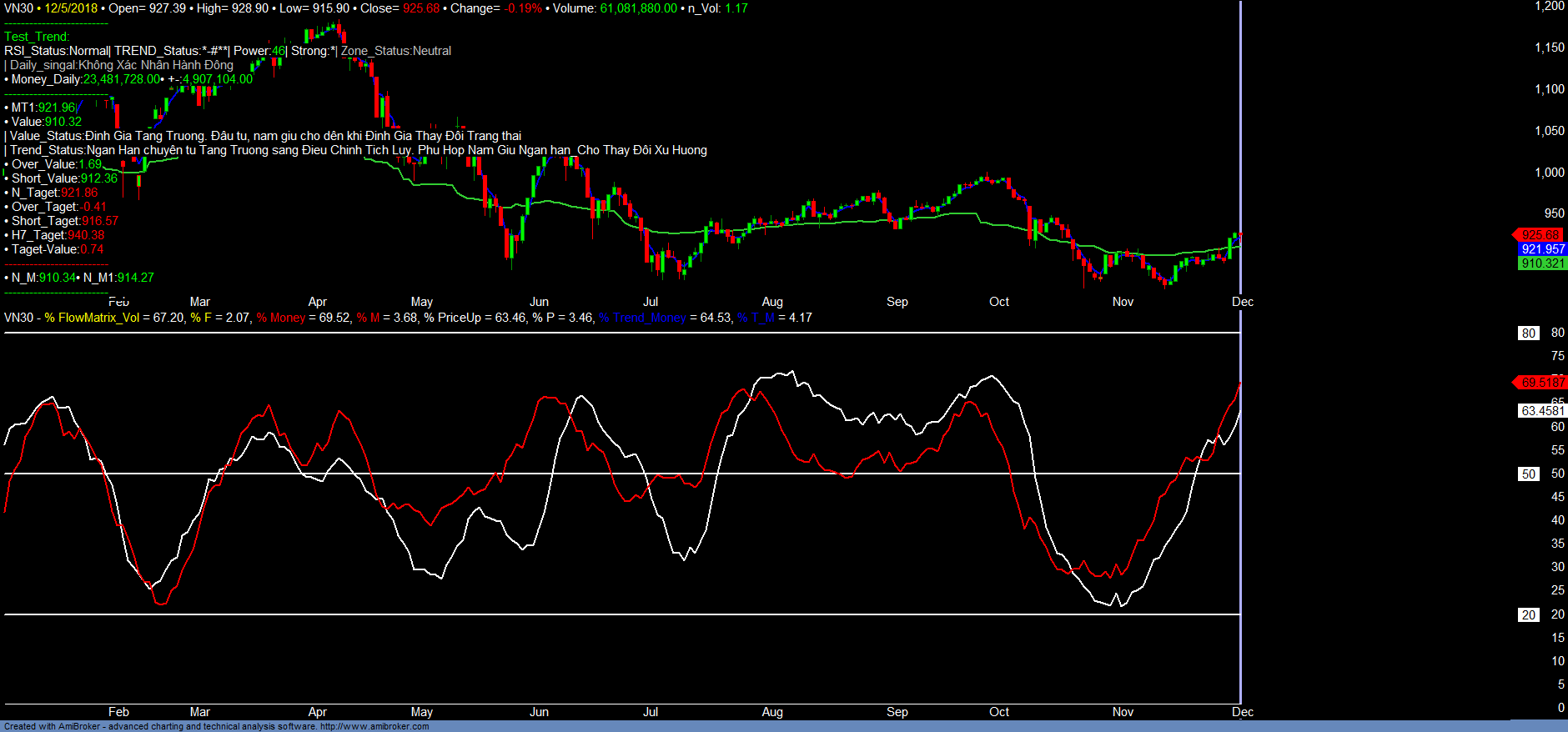Click the Aug label on price chart axis
This screenshot has width=1568, height=732.
pyautogui.click(x=772, y=302)
